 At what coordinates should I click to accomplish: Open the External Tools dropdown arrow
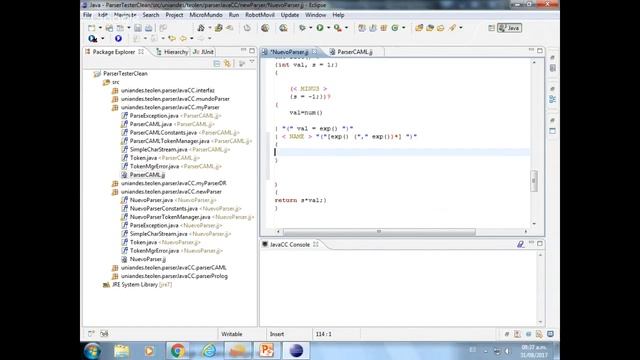(346, 28)
